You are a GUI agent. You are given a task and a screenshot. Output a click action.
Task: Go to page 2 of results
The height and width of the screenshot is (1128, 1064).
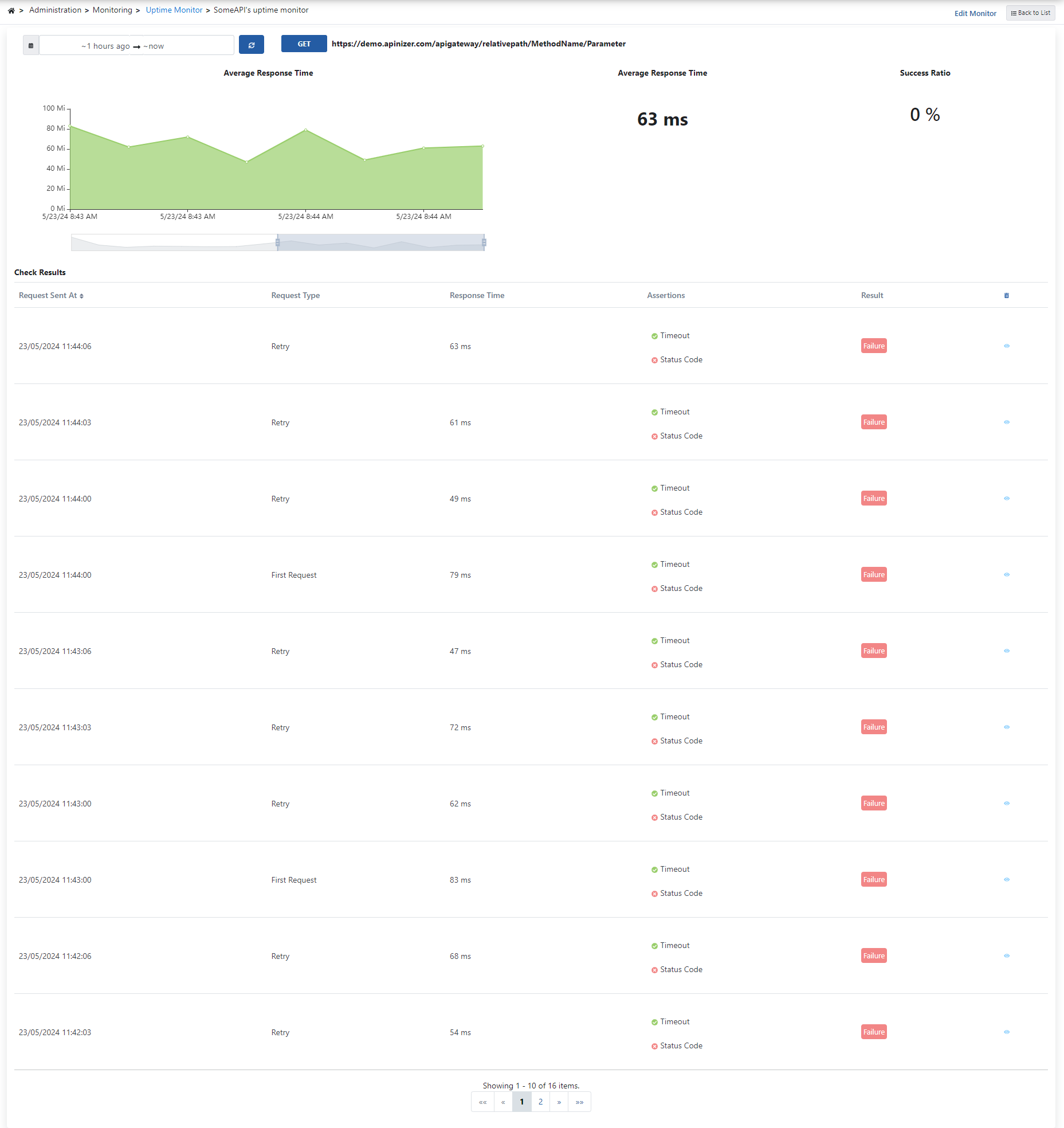(540, 1102)
